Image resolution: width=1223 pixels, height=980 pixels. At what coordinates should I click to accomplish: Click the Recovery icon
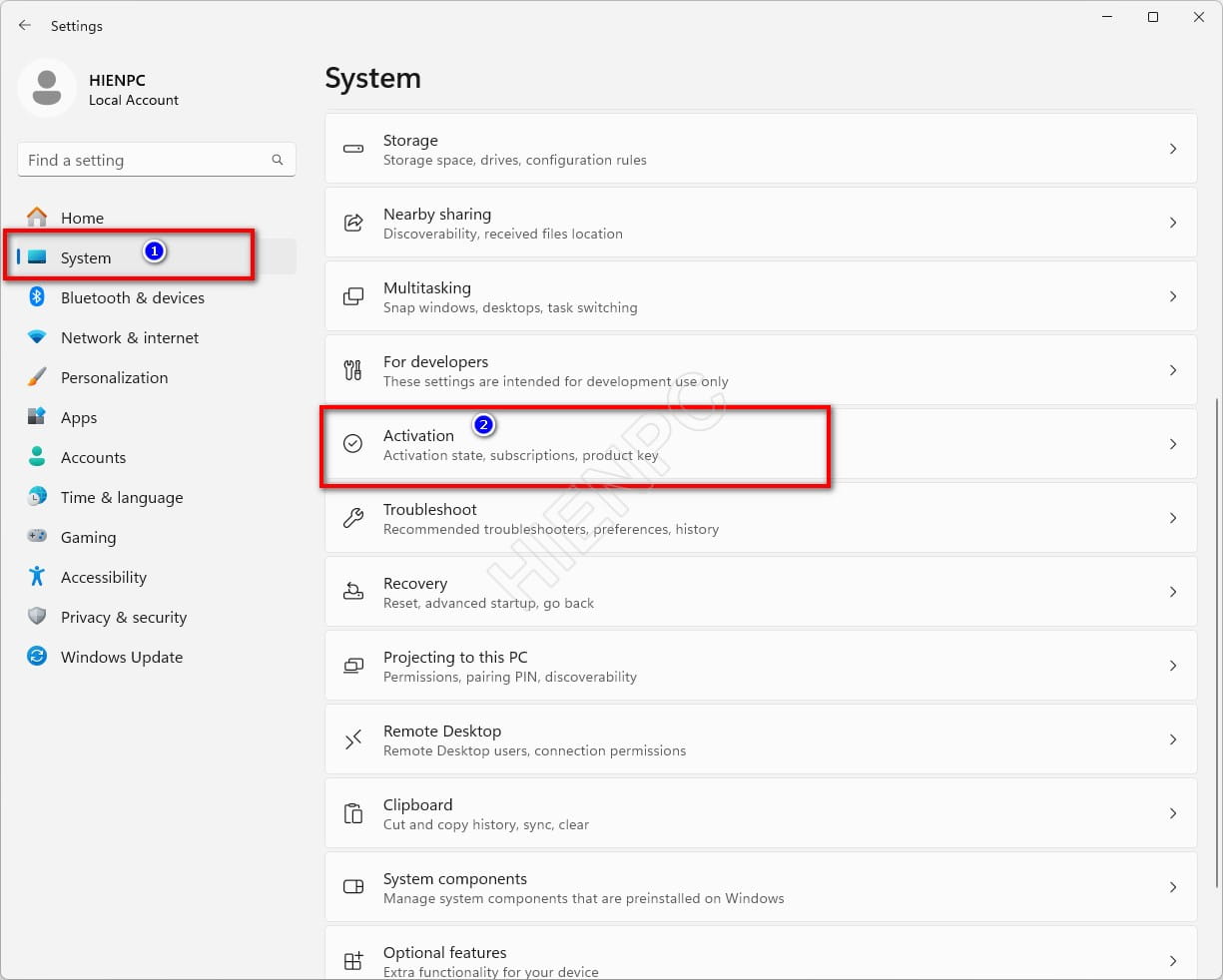(353, 592)
